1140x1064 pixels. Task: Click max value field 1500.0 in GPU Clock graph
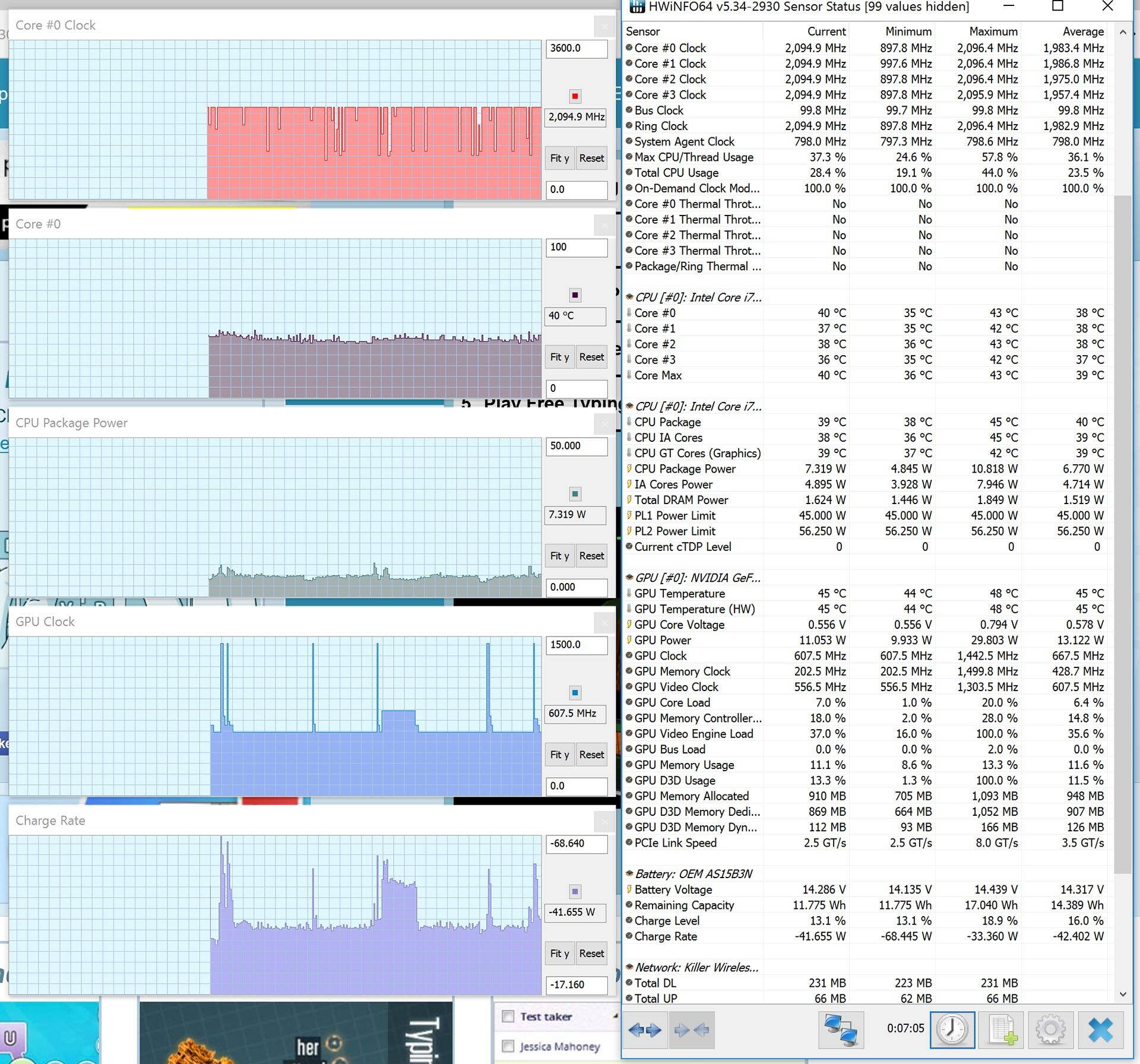(577, 645)
